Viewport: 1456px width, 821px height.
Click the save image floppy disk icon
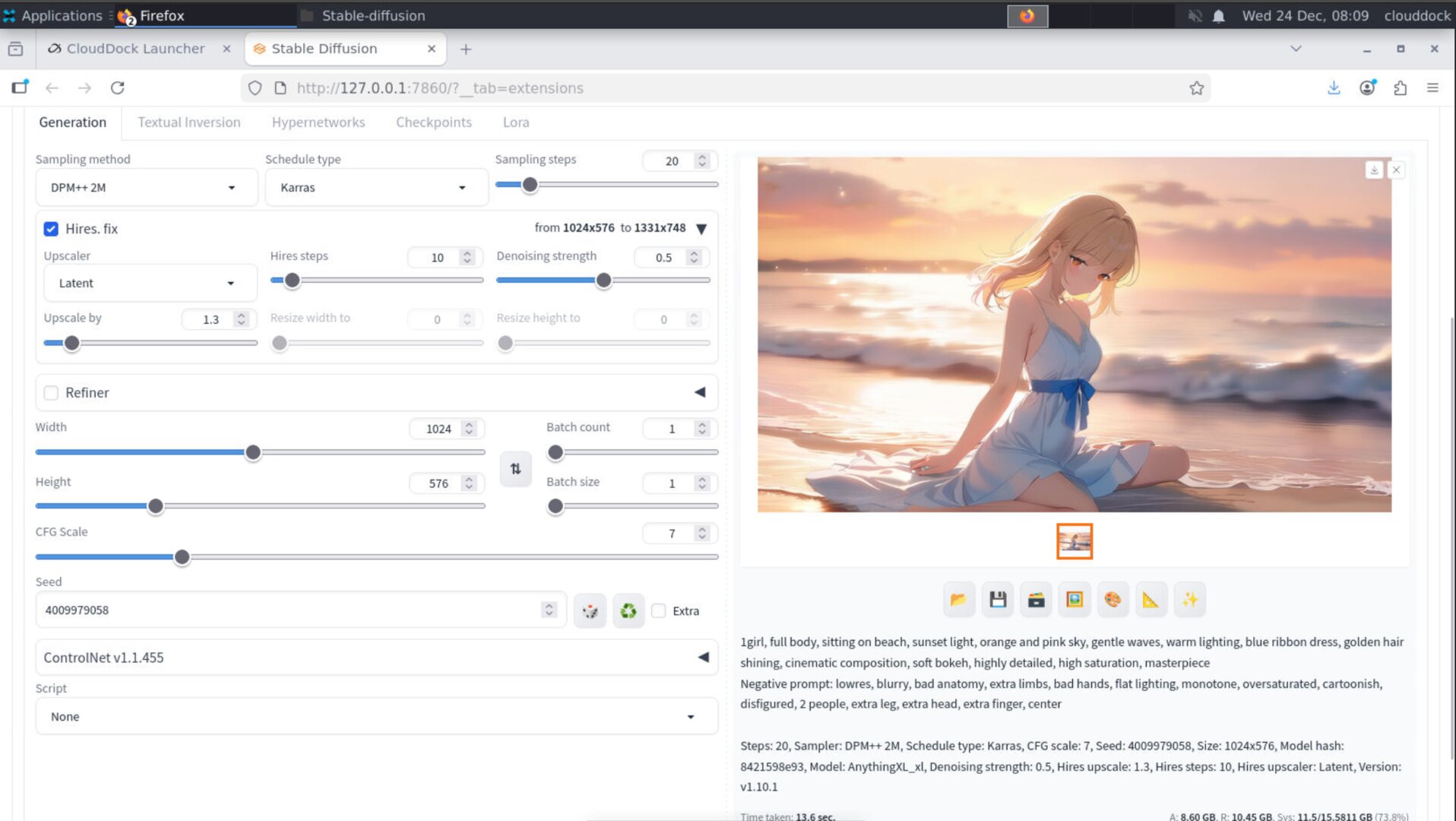point(998,600)
